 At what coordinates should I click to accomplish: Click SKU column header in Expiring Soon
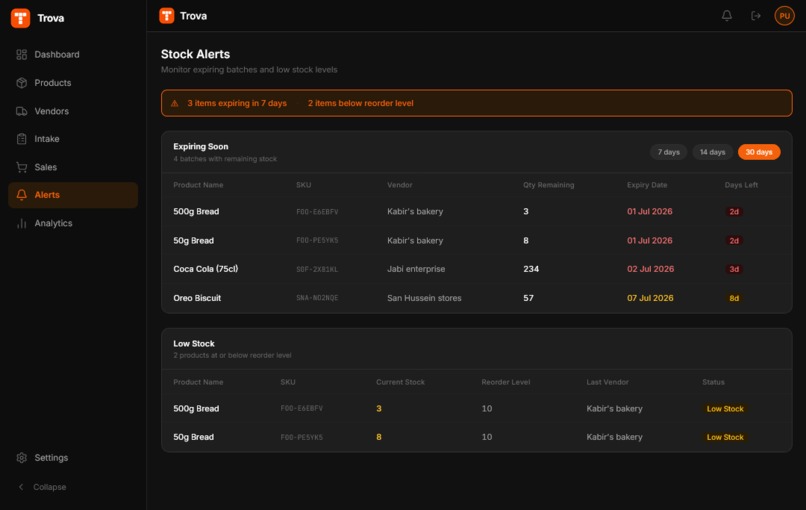303,185
